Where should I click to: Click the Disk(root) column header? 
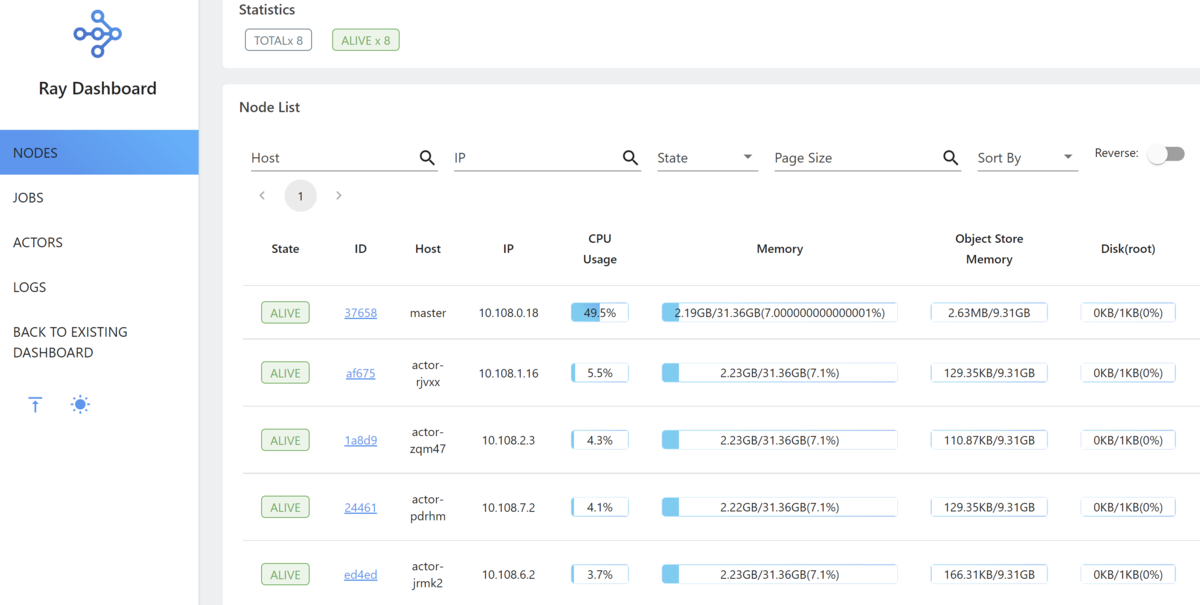coord(1128,249)
